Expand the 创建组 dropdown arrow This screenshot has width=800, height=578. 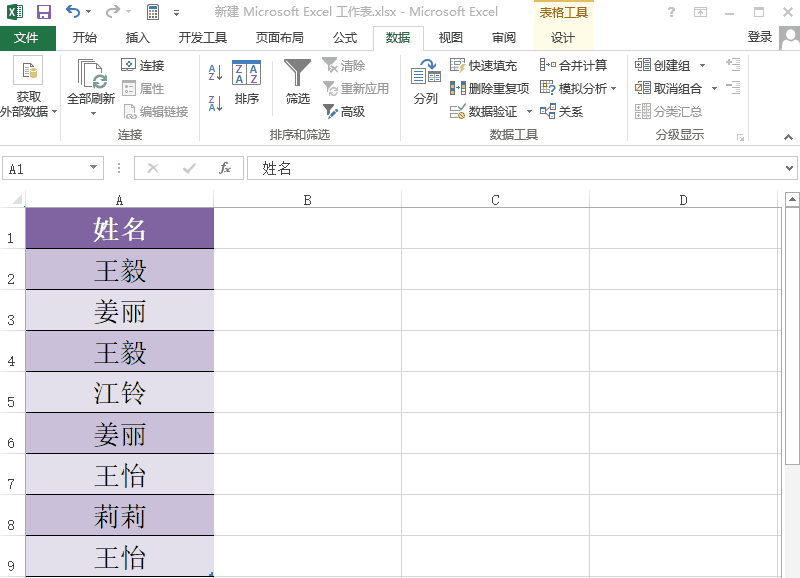(703, 65)
